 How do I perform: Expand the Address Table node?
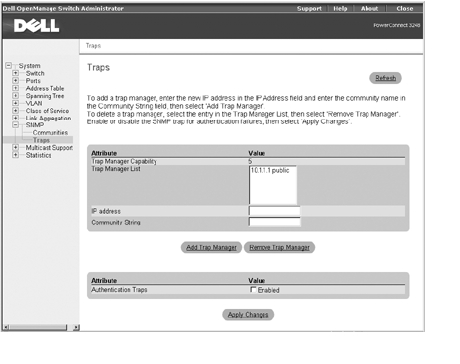tap(15, 88)
